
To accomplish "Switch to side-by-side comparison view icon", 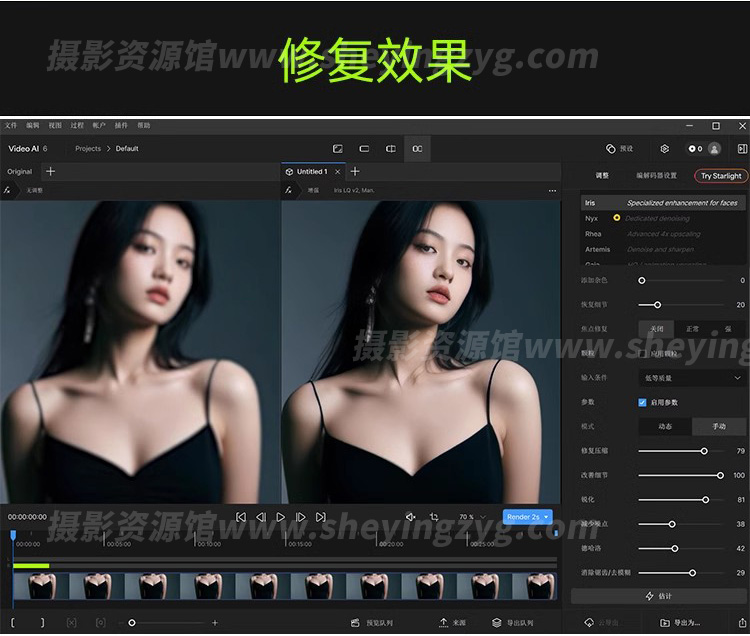I will (x=417, y=149).
